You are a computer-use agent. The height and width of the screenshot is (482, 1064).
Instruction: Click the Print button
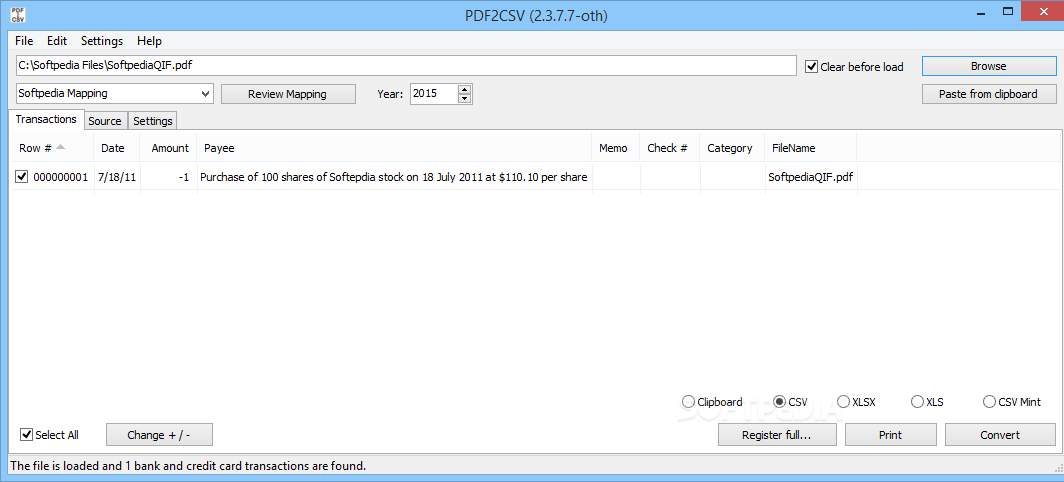tap(890, 434)
